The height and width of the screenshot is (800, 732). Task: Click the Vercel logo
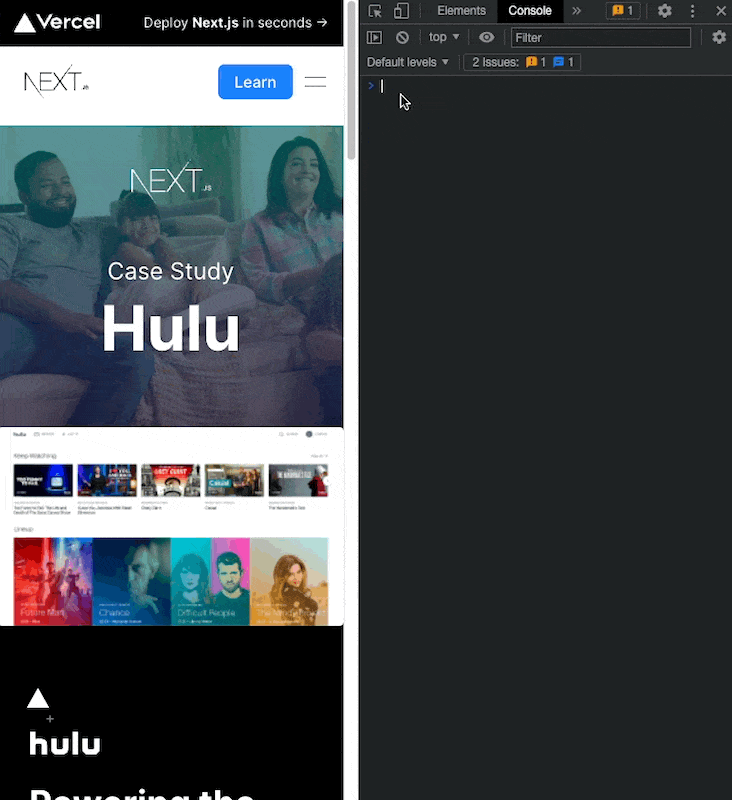coord(57,22)
